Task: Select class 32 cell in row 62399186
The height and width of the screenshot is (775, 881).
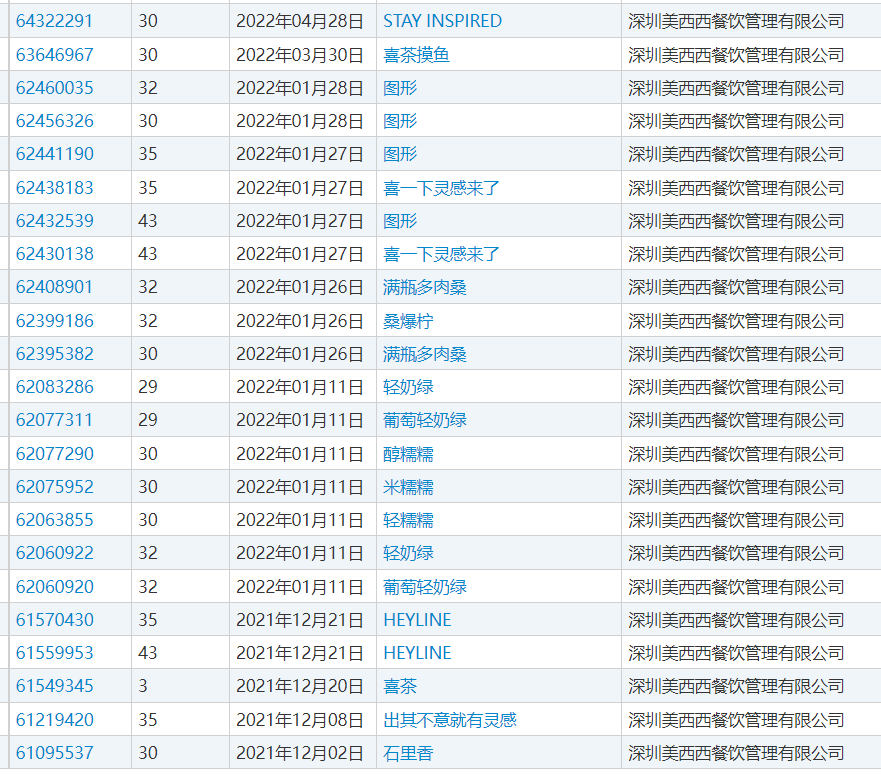Action: [180, 321]
